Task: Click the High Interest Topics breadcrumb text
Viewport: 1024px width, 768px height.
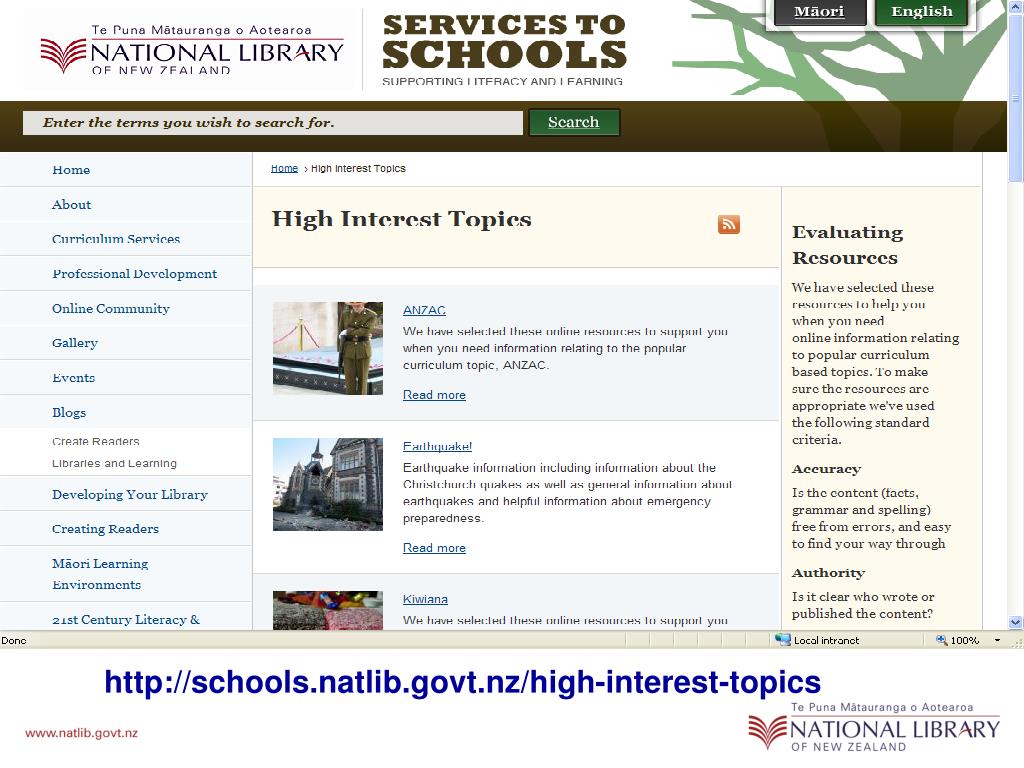Action: tap(358, 168)
